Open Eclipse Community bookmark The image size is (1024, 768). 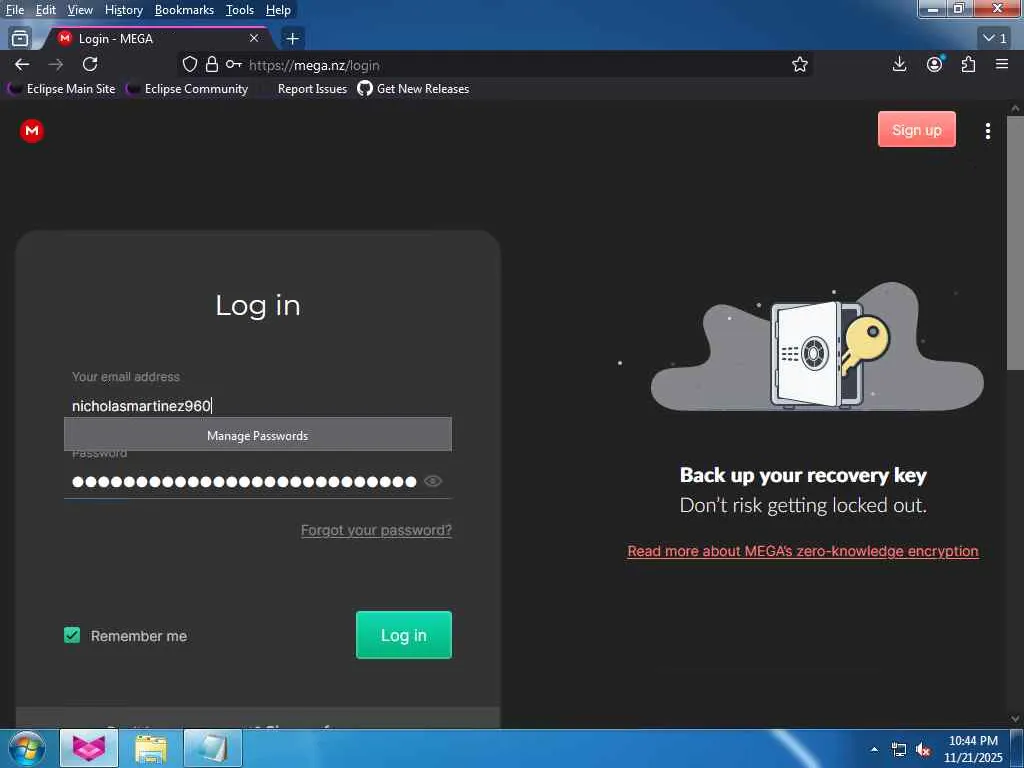tap(188, 89)
